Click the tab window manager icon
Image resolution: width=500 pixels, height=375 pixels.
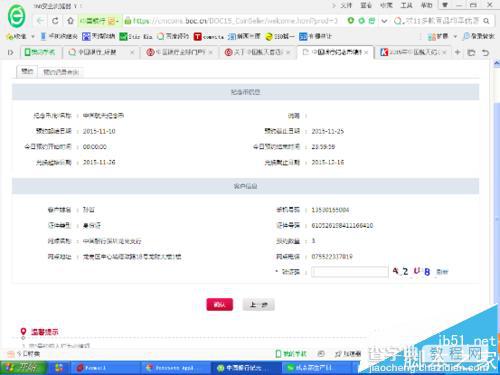[x=471, y=52]
